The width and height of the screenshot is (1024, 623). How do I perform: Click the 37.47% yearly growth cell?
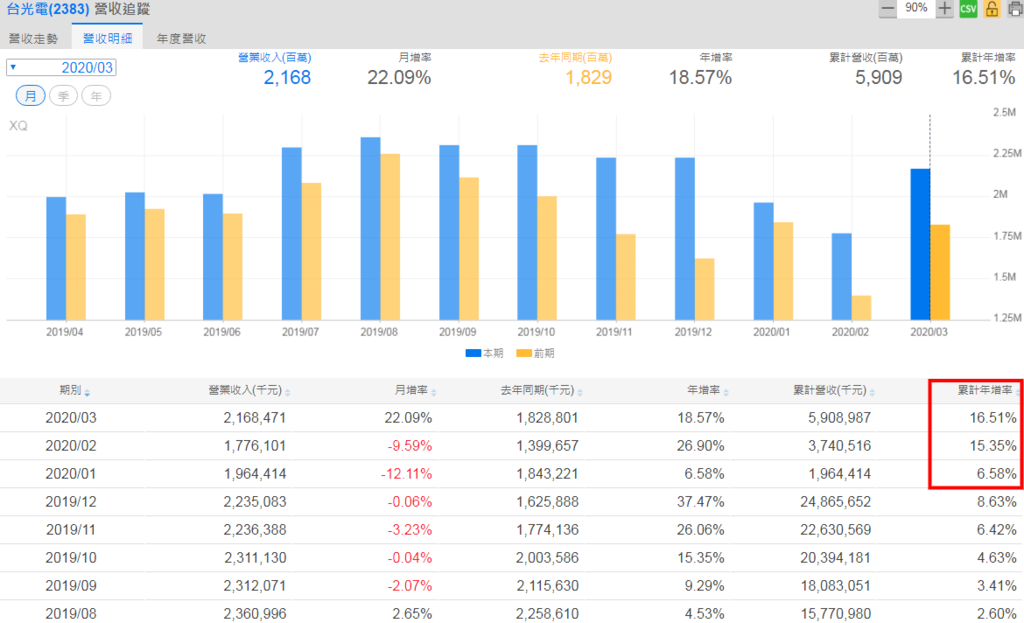click(701, 502)
